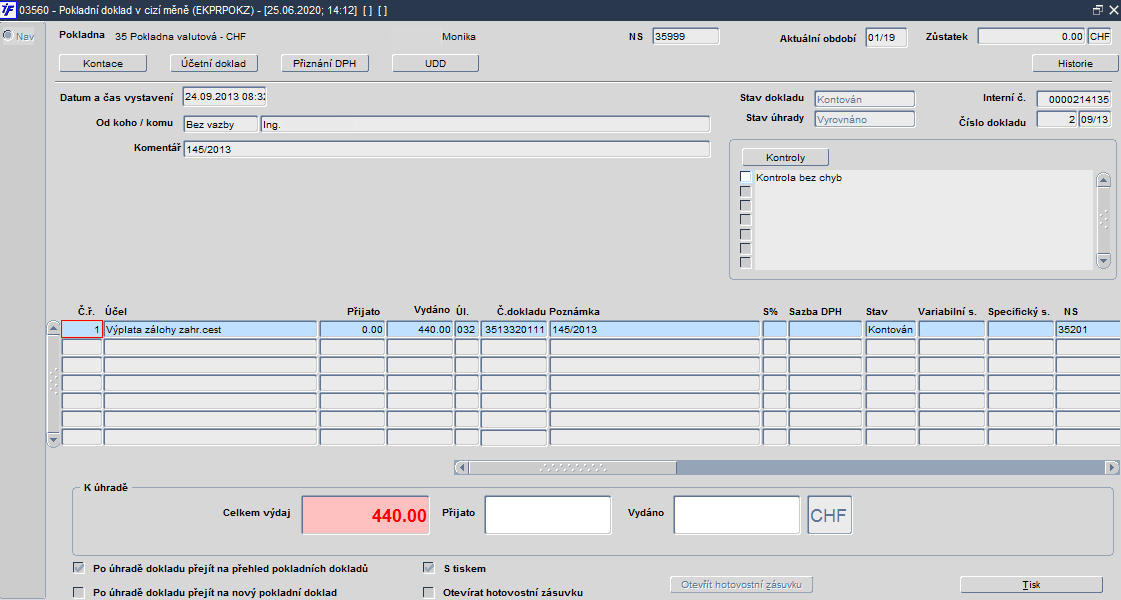Enable Otevírat hotovostní zásuvku checkbox

(429, 592)
